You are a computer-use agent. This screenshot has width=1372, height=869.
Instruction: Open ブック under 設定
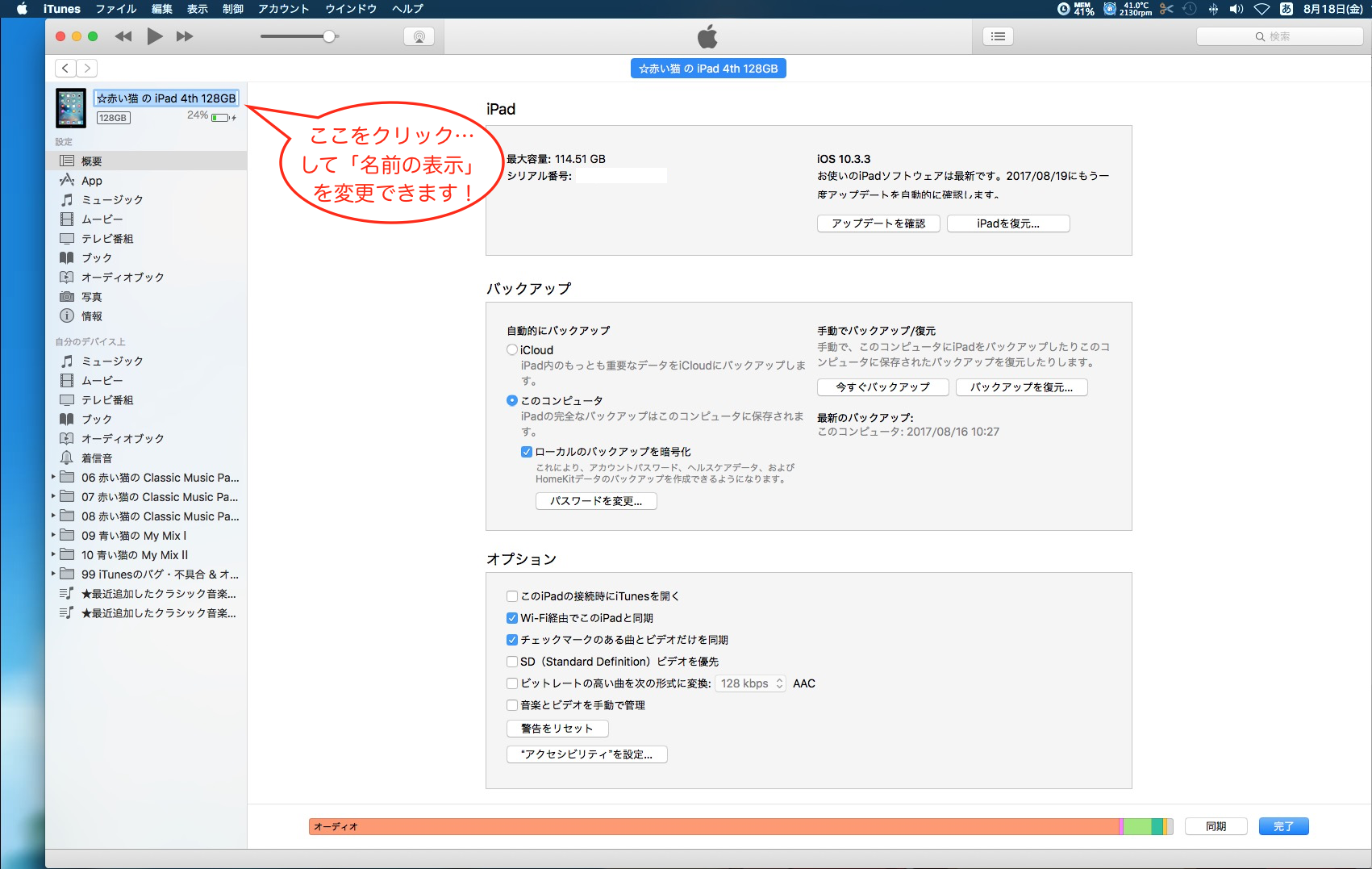point(146,257)
